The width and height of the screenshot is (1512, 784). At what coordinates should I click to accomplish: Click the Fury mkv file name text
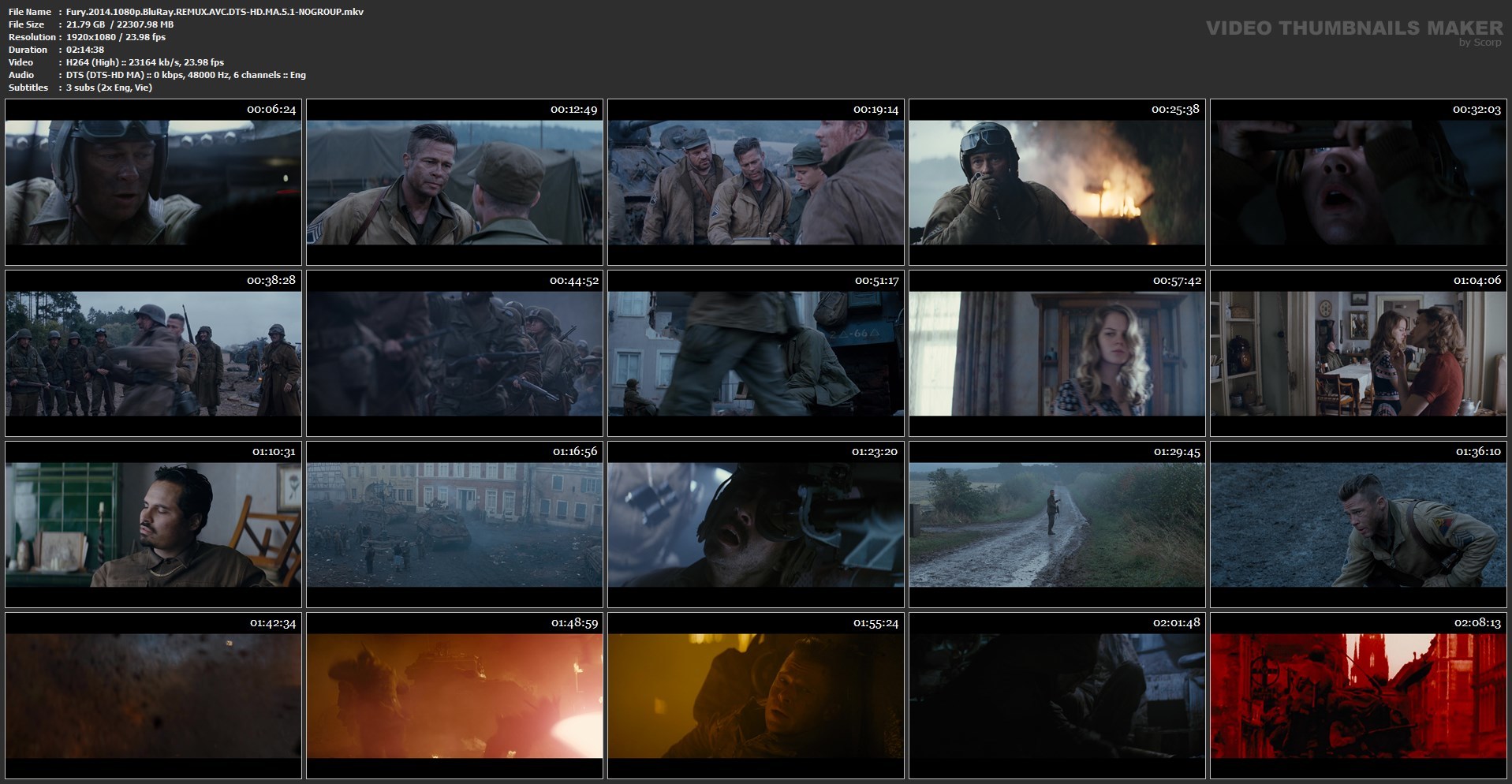215,12
